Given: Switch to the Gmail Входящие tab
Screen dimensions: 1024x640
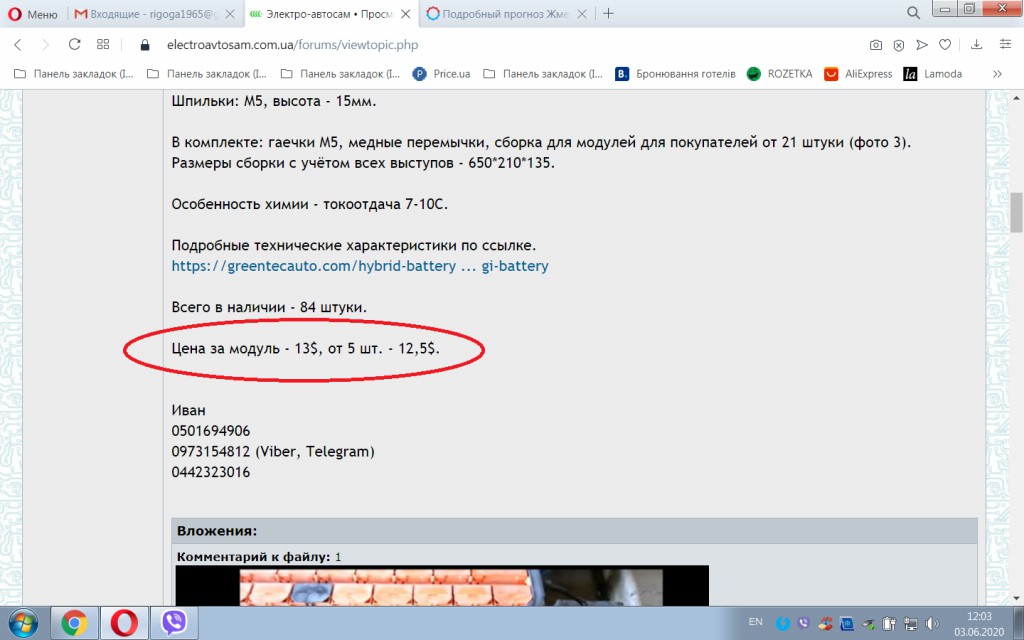Looking at the screenshot, I should point(154,14).
